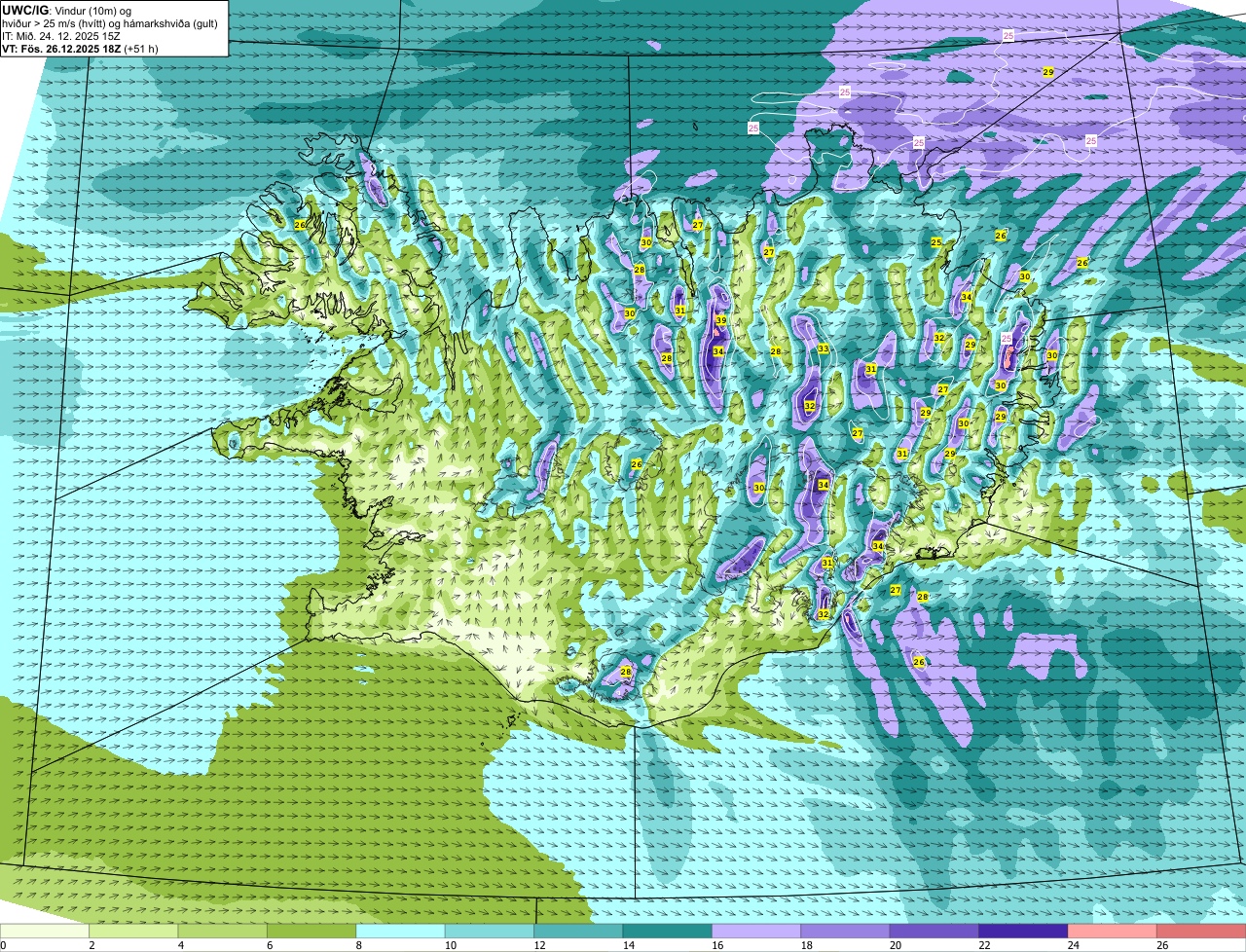This screenshot has width=1246, height=952.
Task: Click the 22–24 m/s dark indigo legend swatch
Action: click(x=1024, y=931)
